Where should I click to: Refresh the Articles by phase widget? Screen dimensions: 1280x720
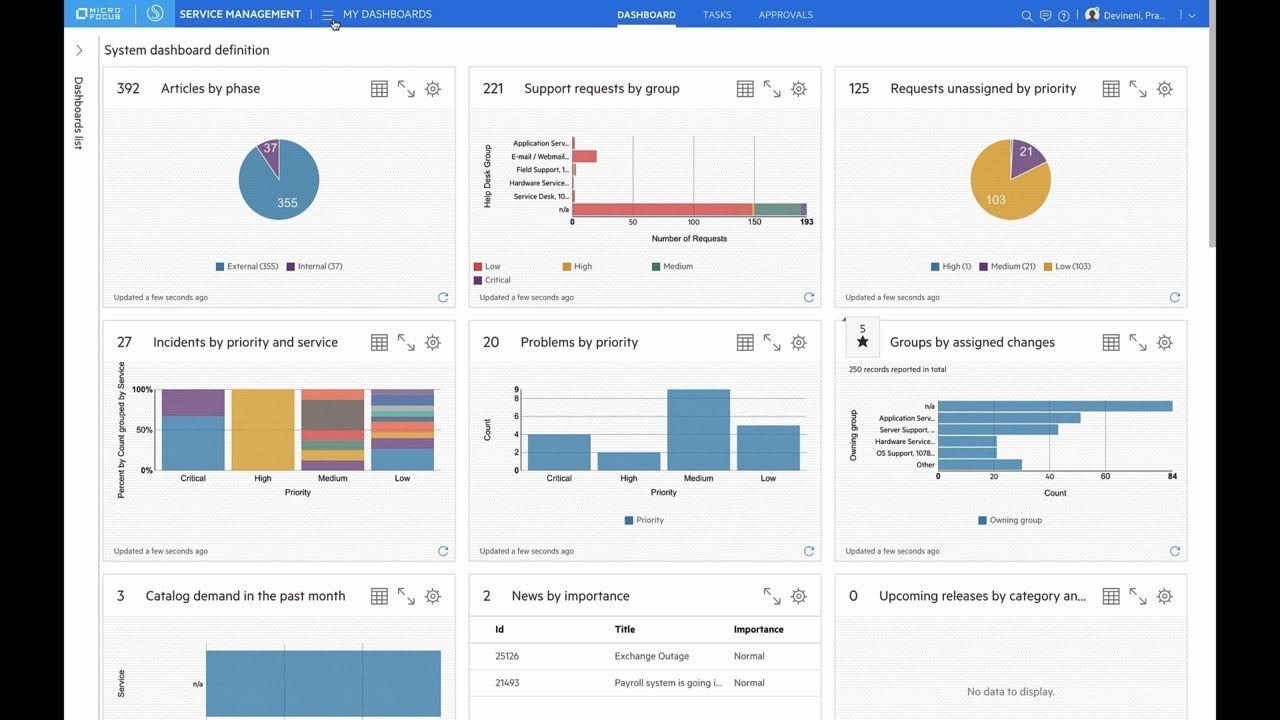click(x=443, y=297)
